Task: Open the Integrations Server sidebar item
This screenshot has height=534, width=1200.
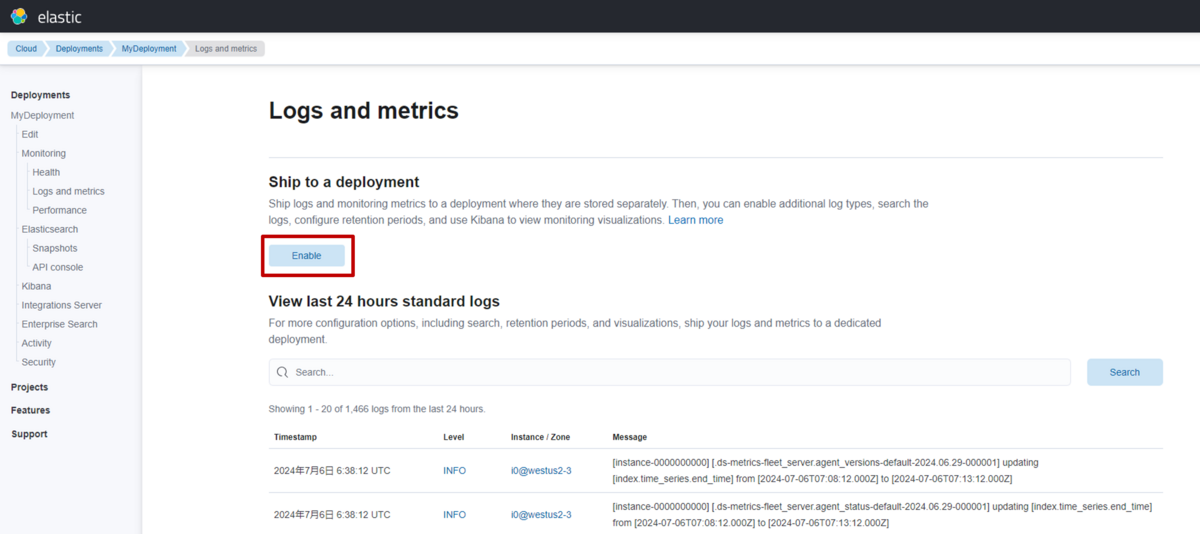Action: [x=62, y=305]
